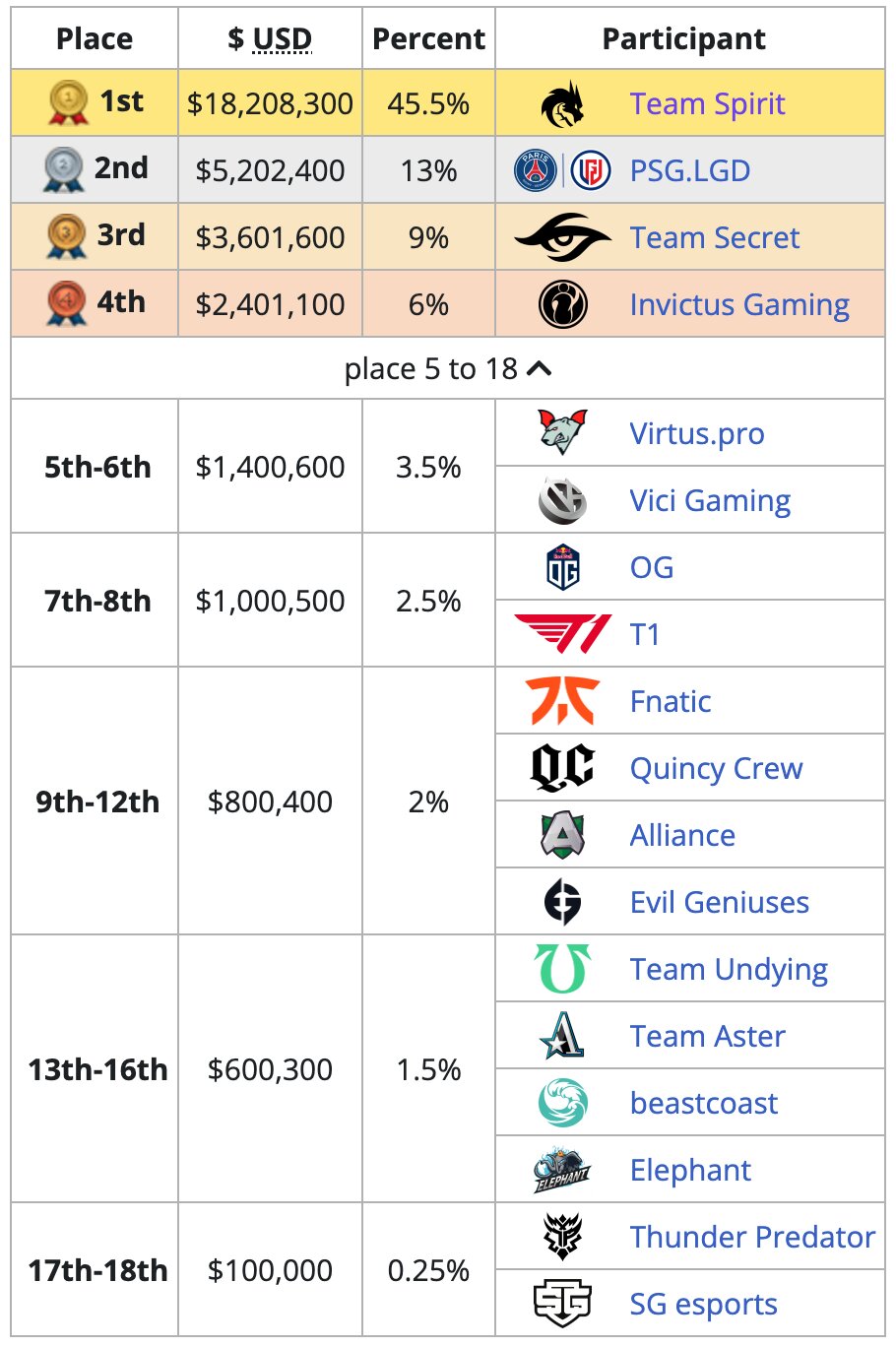Image resolution: width=896 pixels, height=1347 pixels.
Task: Click the Team Spirit dragon logo
Action: tap(562, 104)
